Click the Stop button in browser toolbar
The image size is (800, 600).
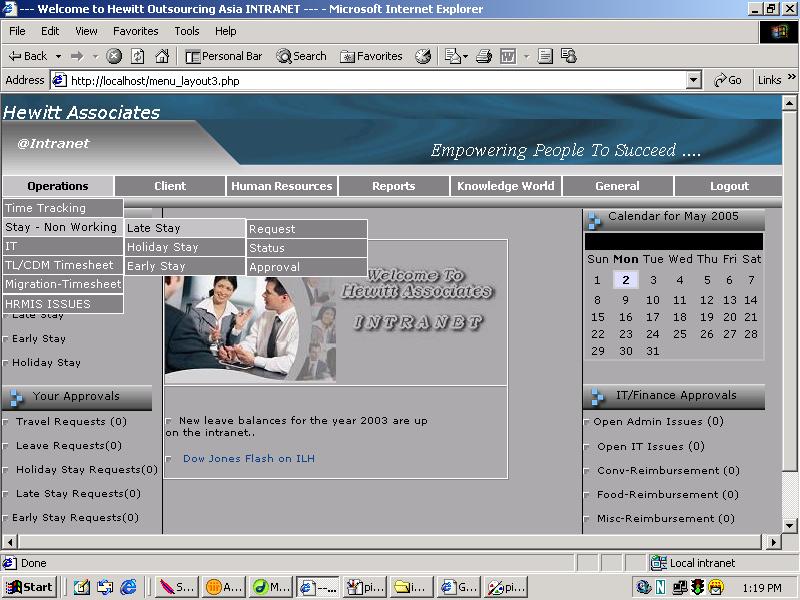click(x=114, y=56)
